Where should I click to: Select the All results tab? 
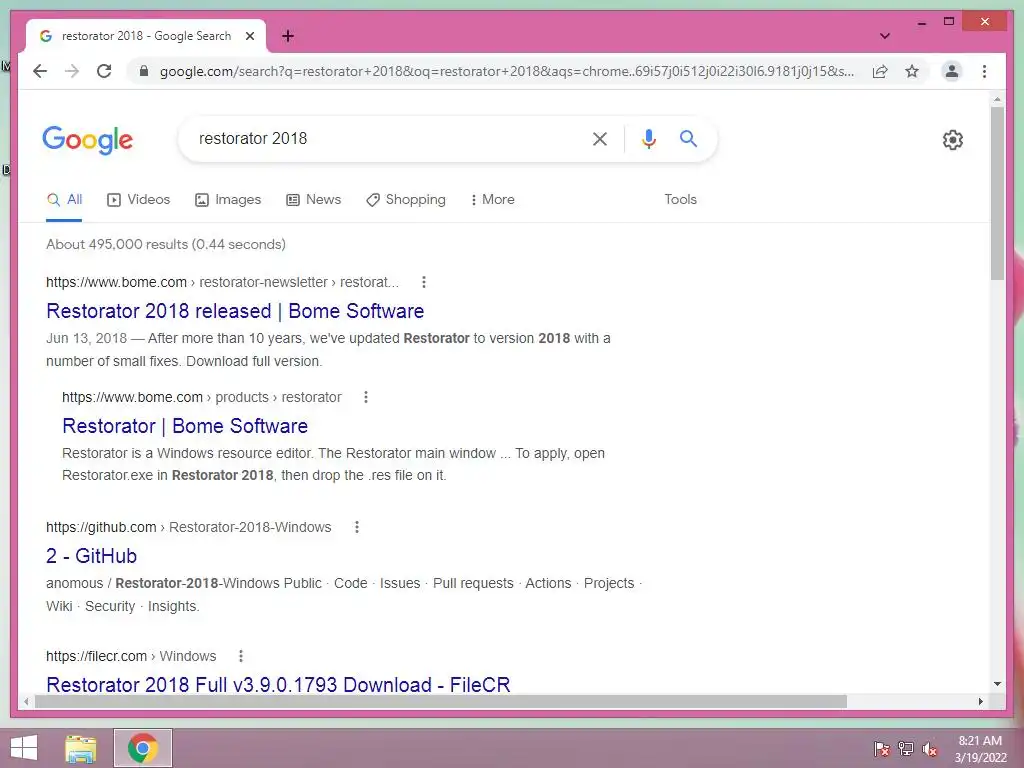click(64, 200)
